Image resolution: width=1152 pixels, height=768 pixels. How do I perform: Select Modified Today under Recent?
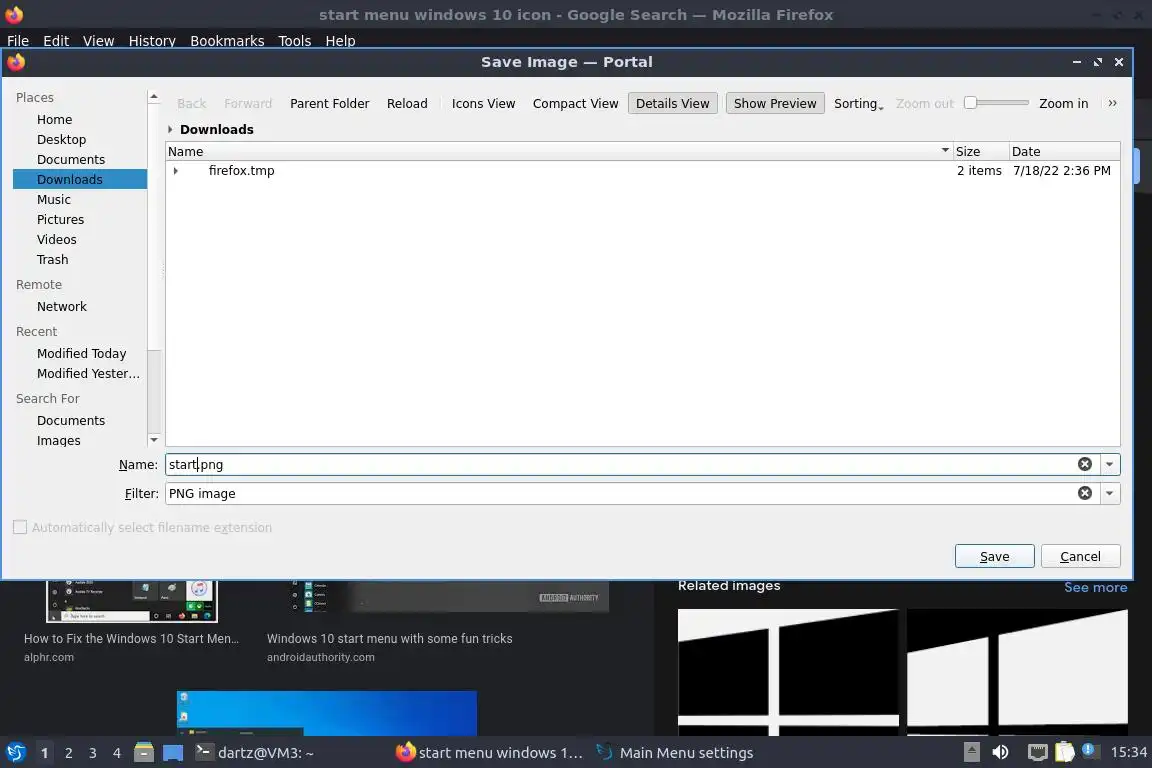click(82, 354)
